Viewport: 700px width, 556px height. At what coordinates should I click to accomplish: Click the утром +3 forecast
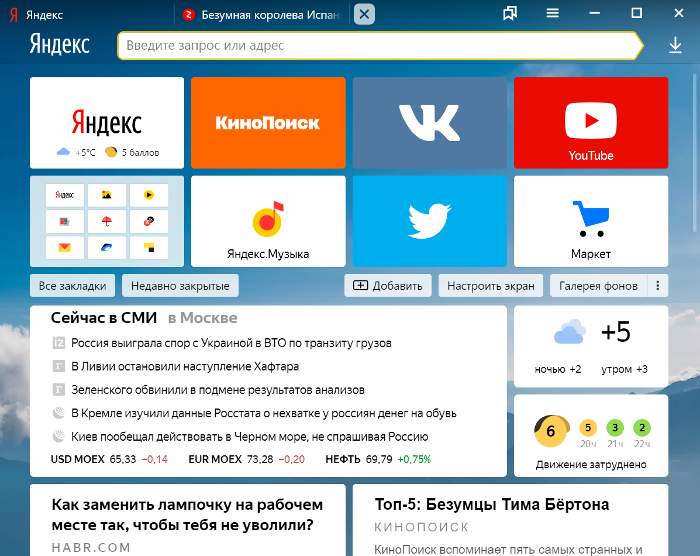pyautogui.click(x=624, y=369)
